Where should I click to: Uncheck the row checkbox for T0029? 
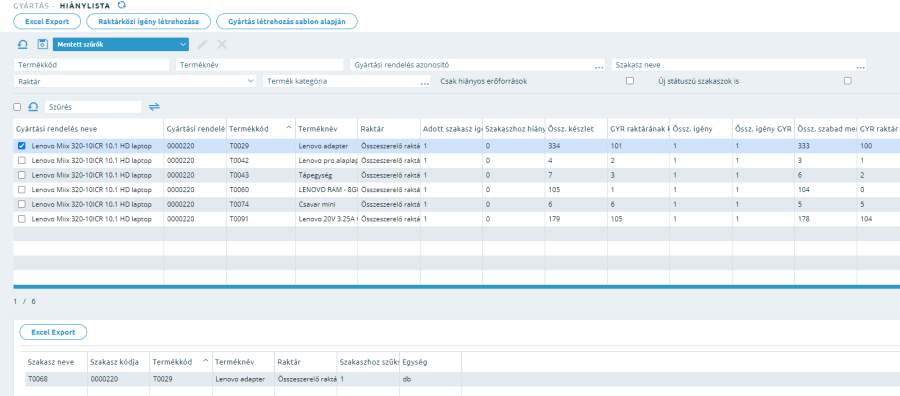tap(22, 146)
